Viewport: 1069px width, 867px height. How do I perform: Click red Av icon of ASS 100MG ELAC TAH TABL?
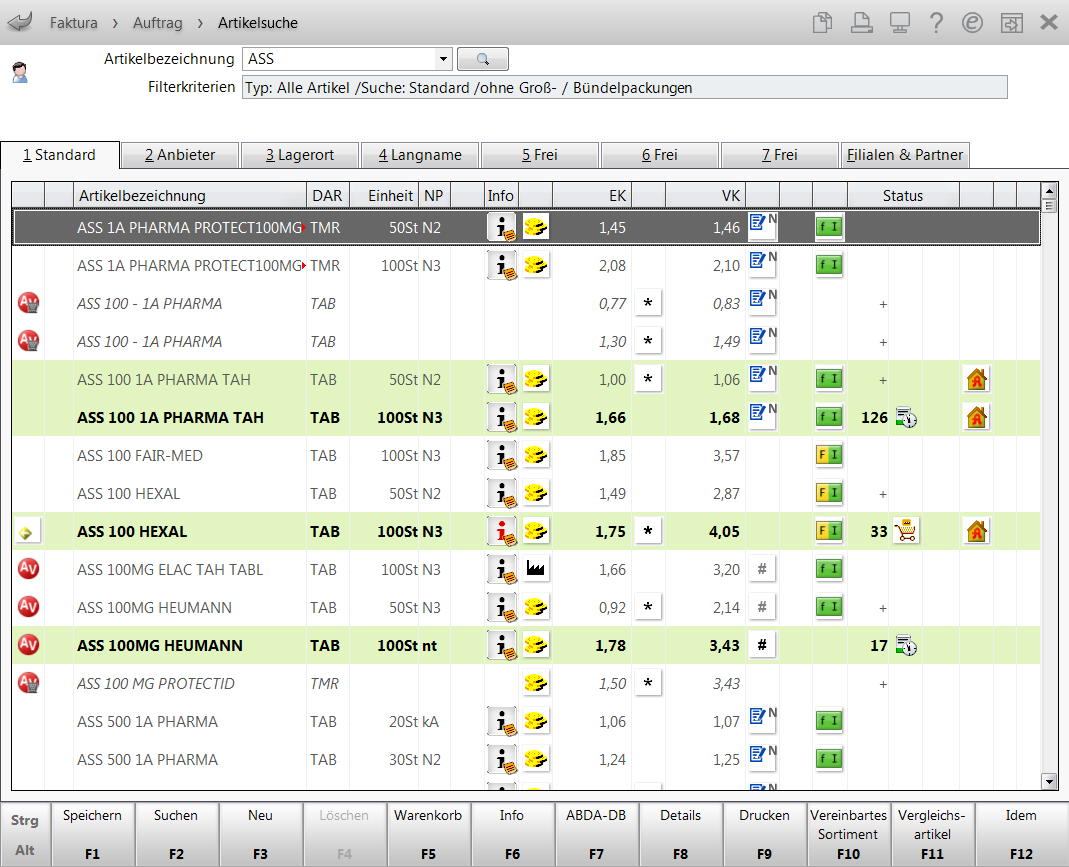28,569
